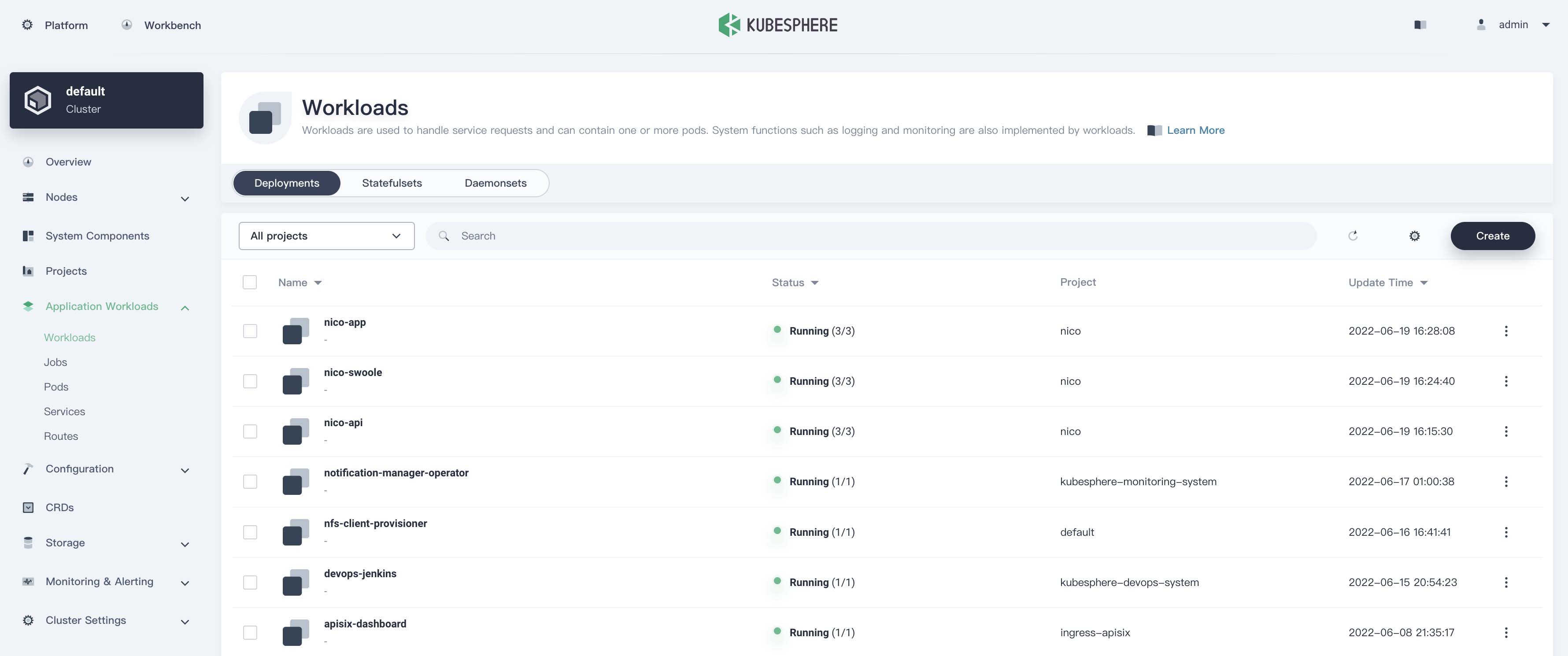
Task: Open the admin account dropdown arrow
Action: (x=1546, y=25)
